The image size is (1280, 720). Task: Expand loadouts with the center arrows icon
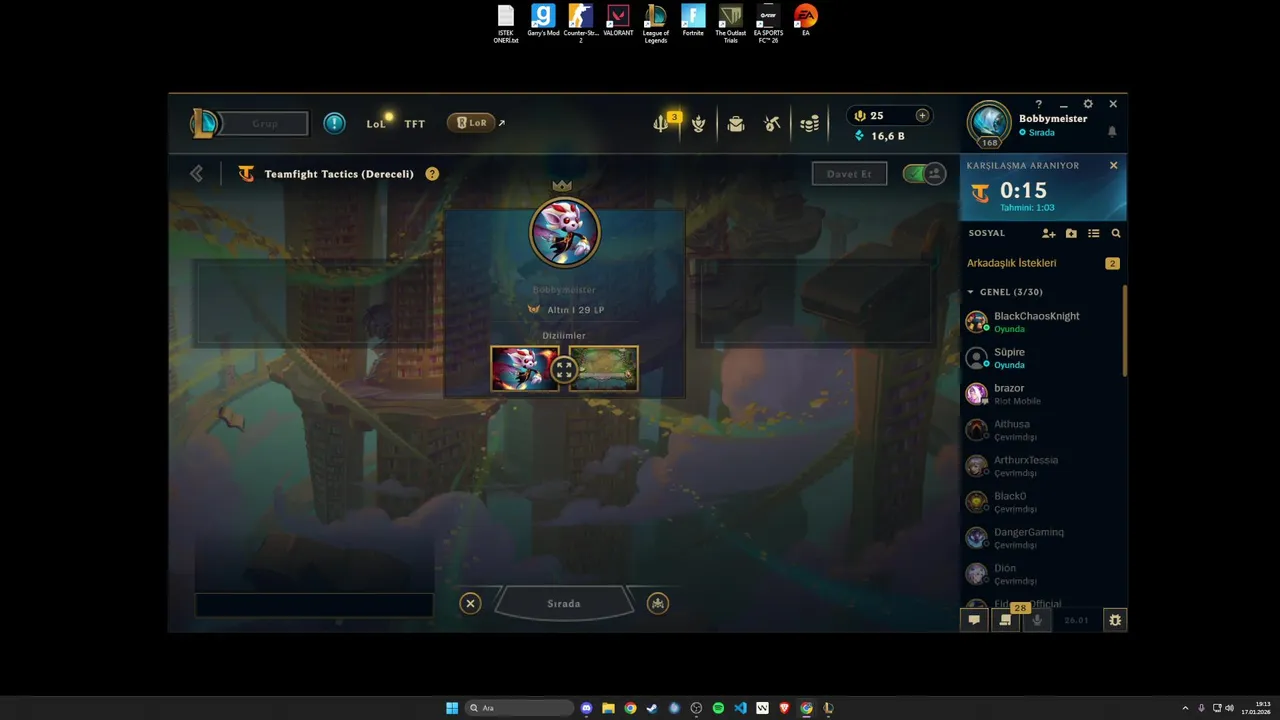tap(564, 370)
